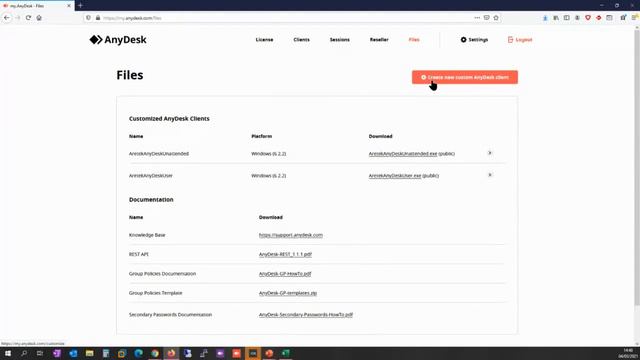
Task: Click Group Policies Template label
Action: point(156,293)
